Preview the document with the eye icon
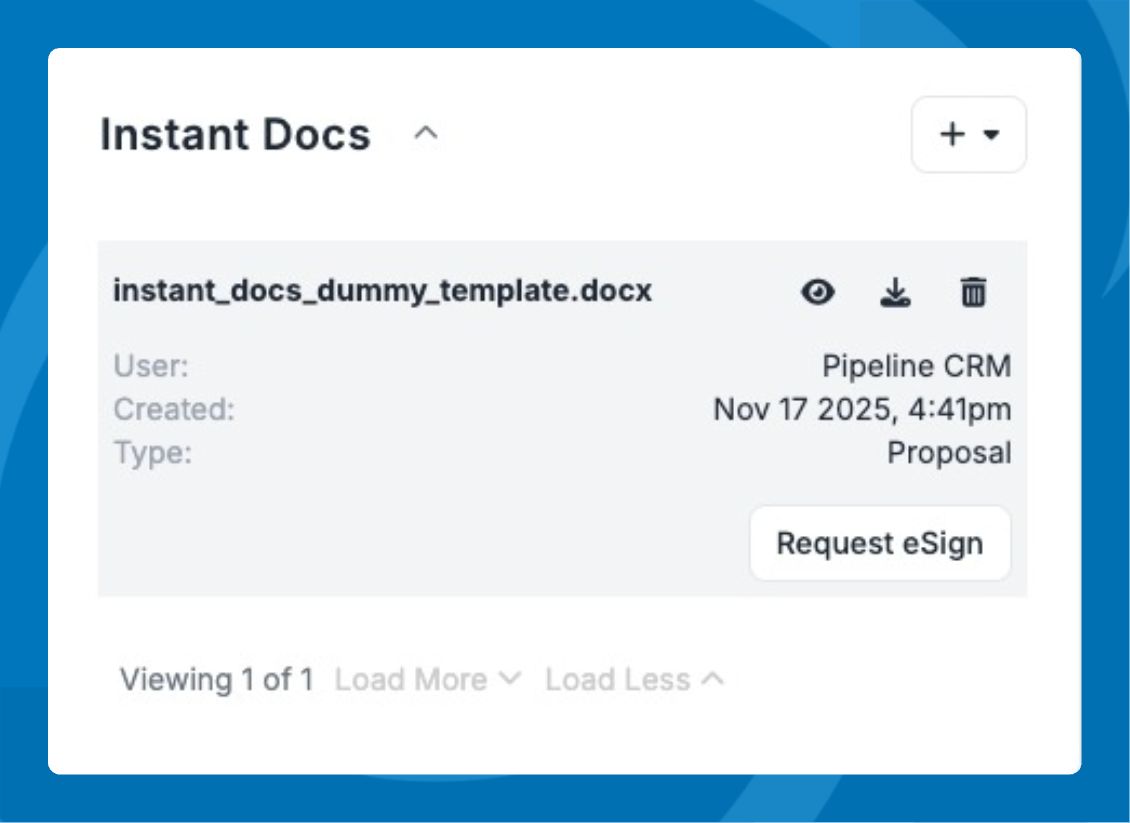Screen dimensions: 1130x823 click(x=818, y=292)
